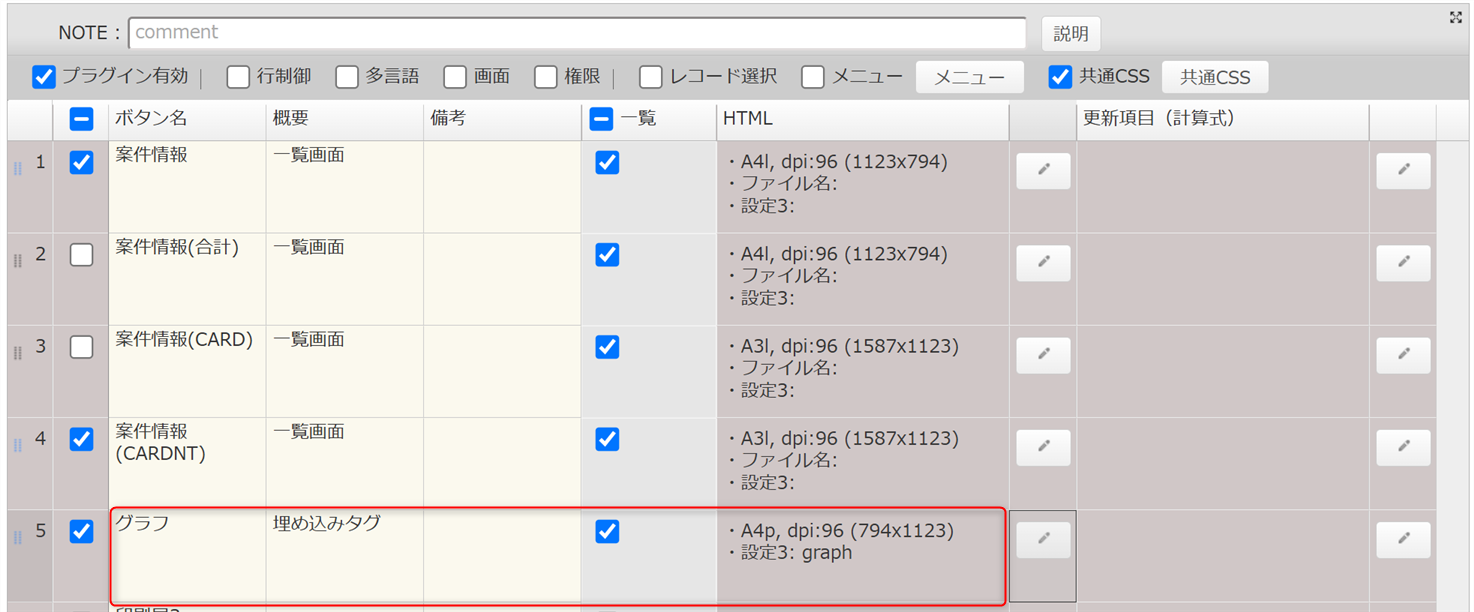This screenshot has width=1474, height=612.
Task: Uncheck the enable checkbox for row 5
Action: point(81,531)
